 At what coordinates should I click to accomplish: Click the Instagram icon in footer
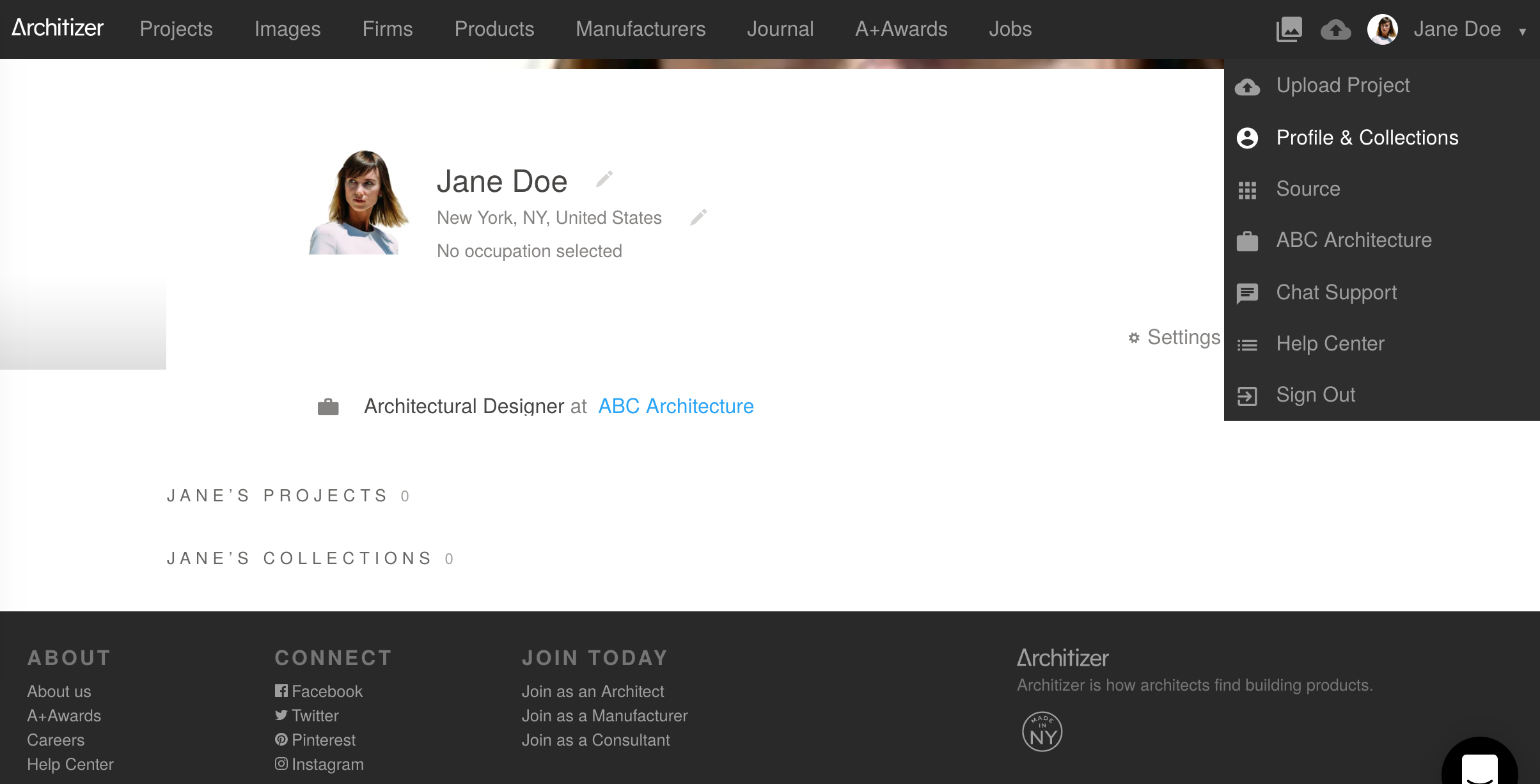[x=281, y=764]
